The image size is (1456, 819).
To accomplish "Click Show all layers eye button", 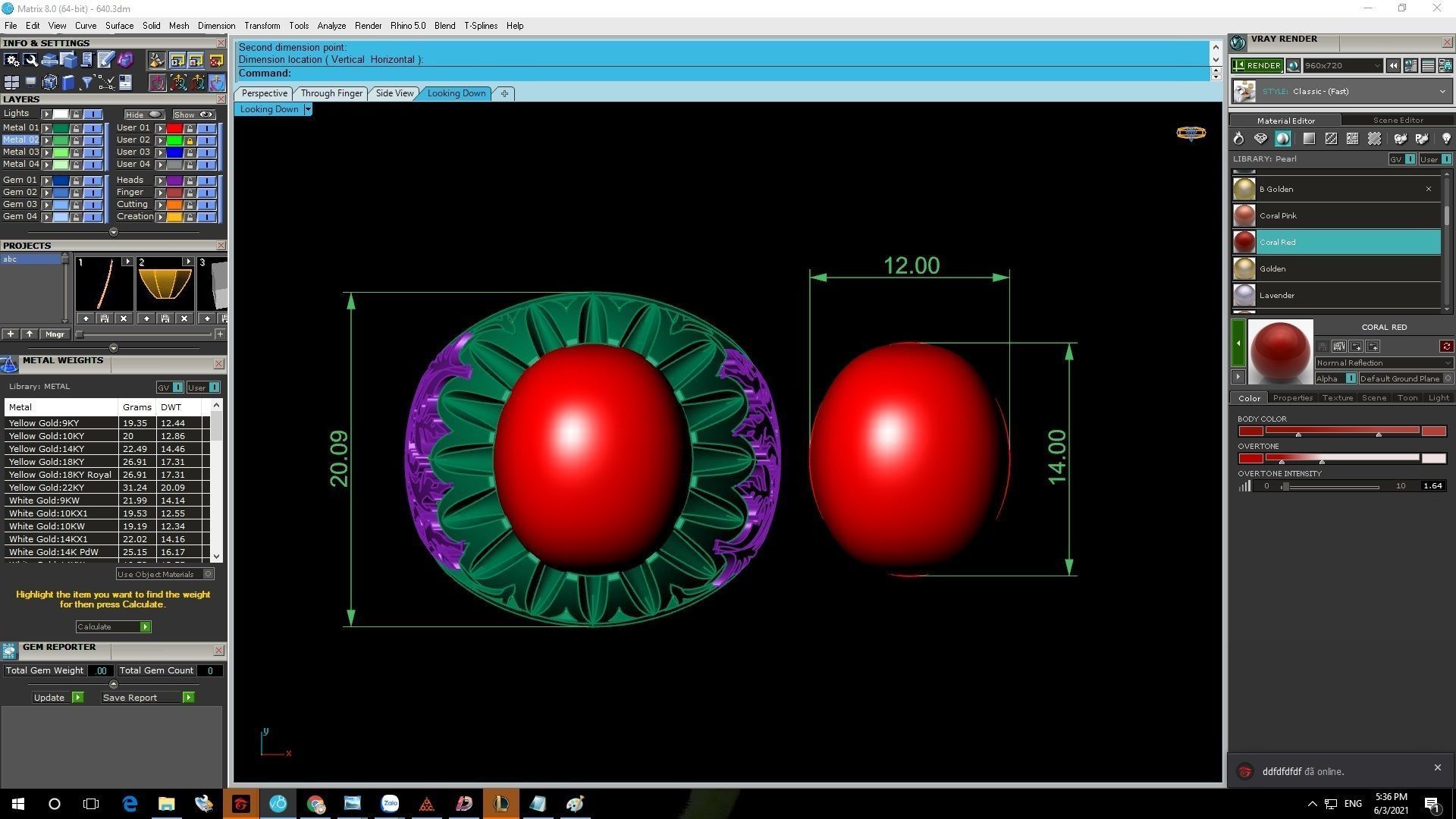I will click(x=194, y=115).
